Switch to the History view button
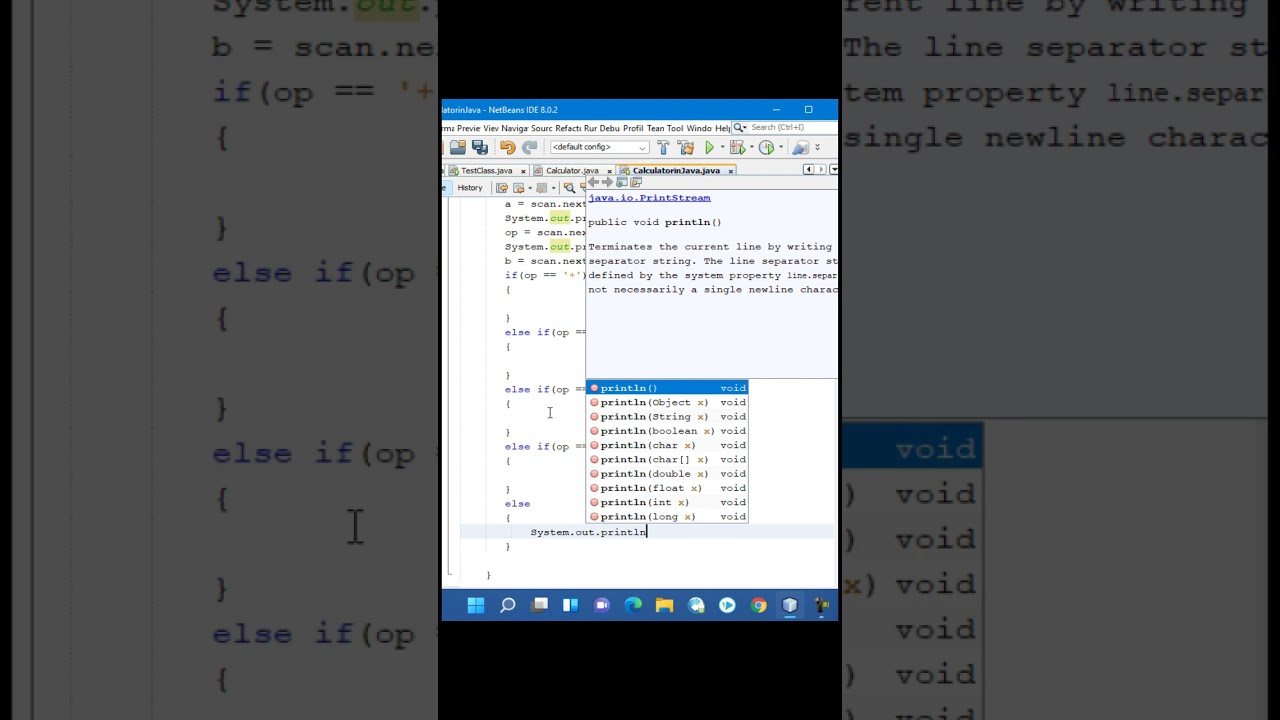Viewport: 1280px width, 720px height. pos(470,188)
